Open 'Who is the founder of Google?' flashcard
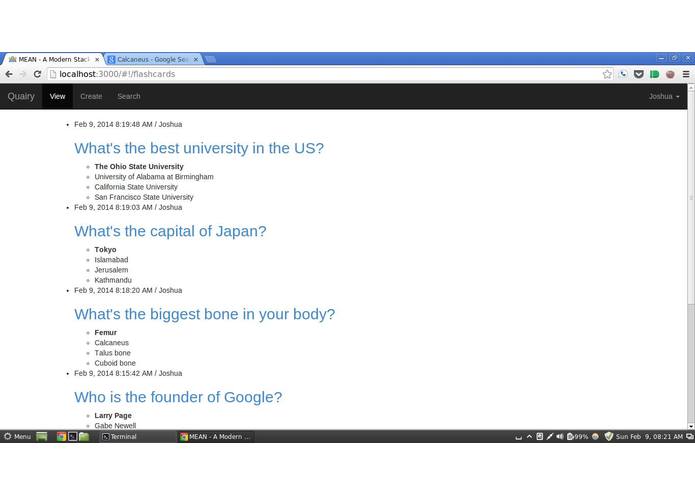Viewport: 695px width, 494px height. [x=178, y=397]
